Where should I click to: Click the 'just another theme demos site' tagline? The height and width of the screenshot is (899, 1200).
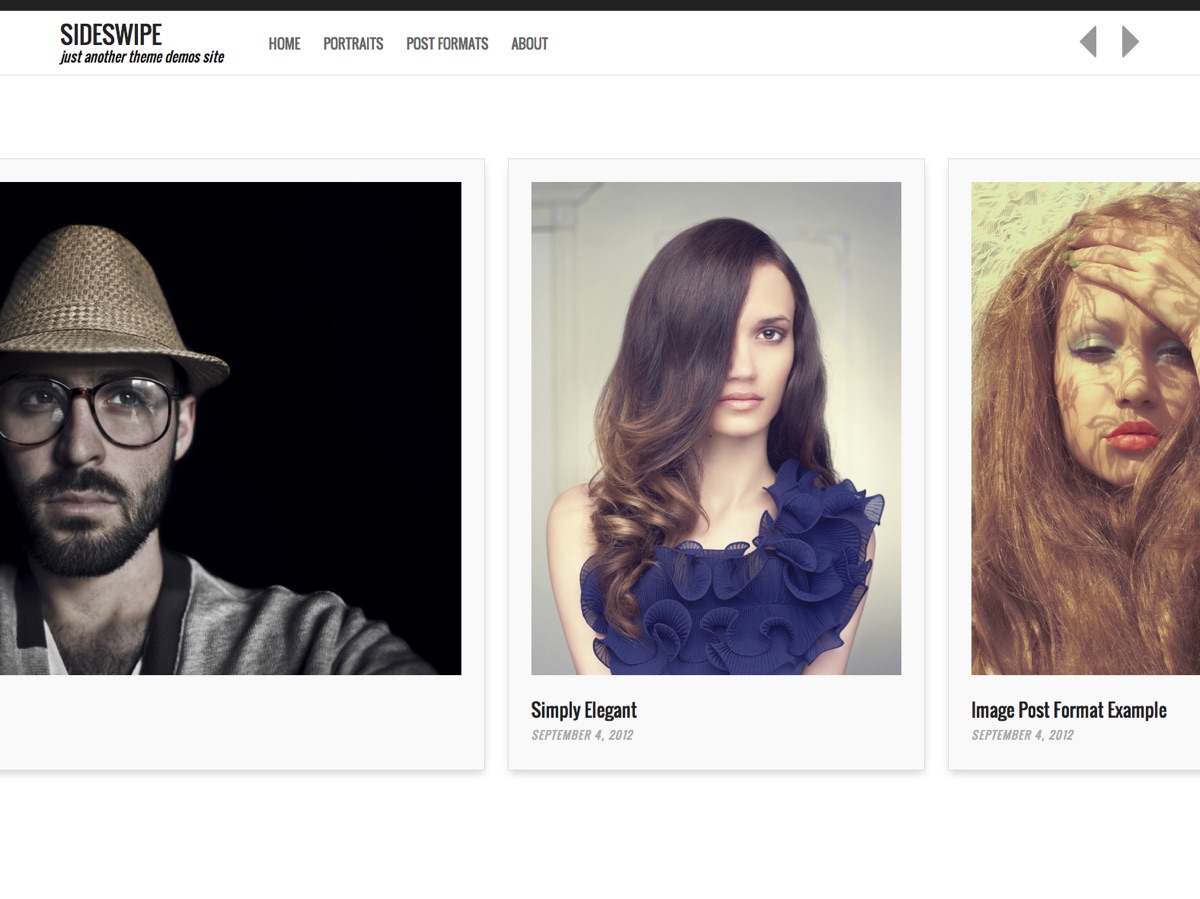(x=142, y=57)
